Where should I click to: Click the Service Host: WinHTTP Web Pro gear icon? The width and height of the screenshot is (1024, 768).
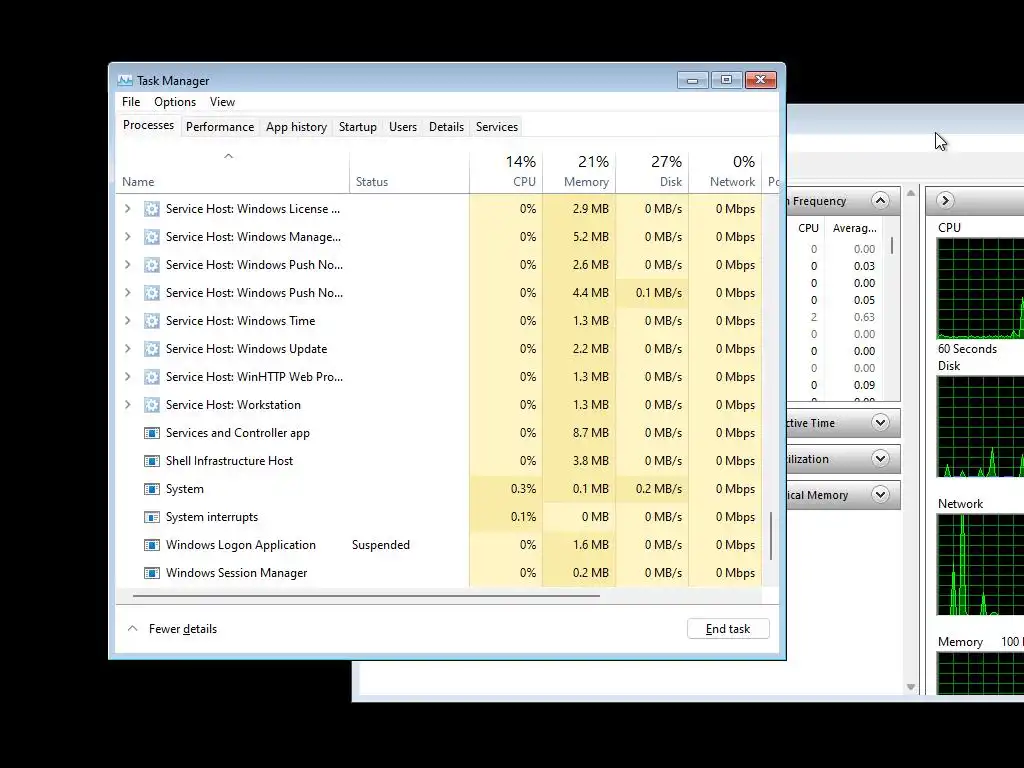(x=152, y=377)
